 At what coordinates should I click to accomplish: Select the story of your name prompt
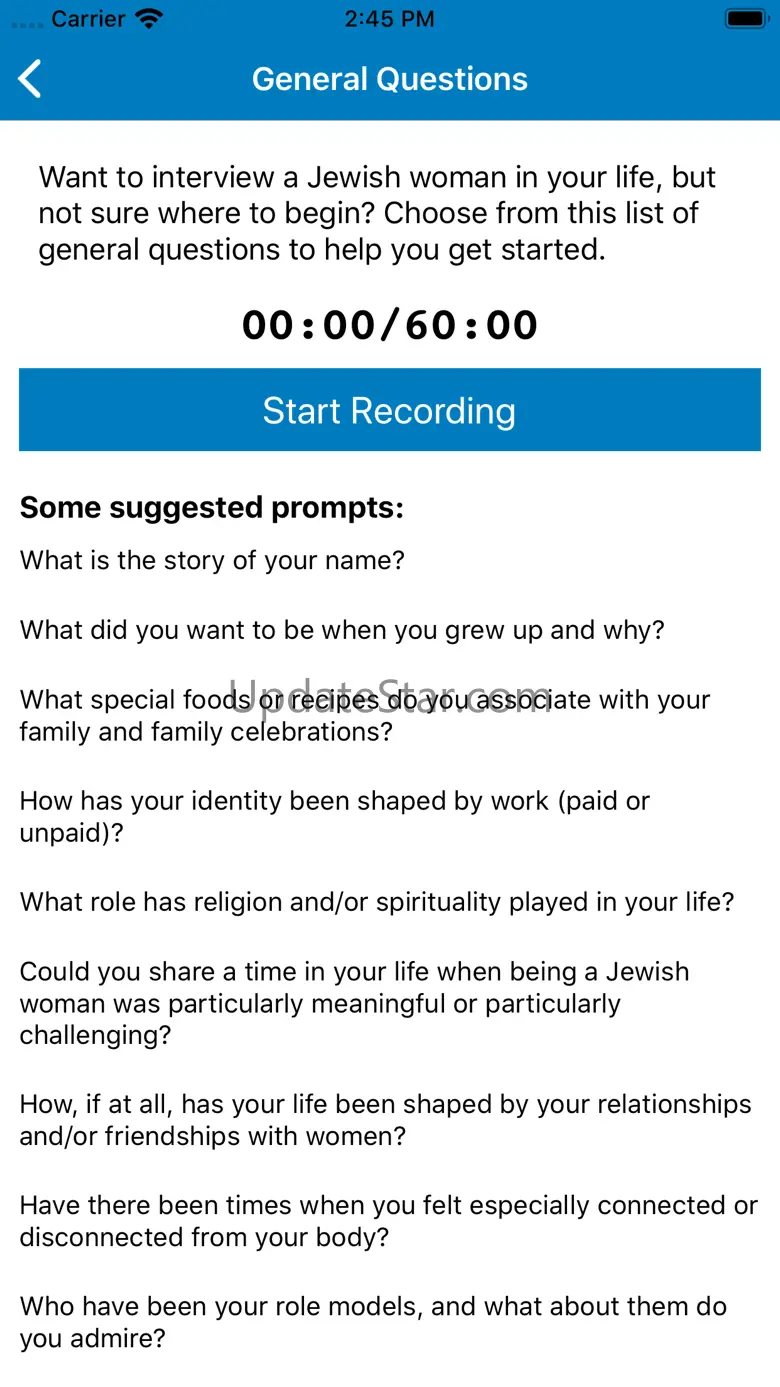(212, 560)
